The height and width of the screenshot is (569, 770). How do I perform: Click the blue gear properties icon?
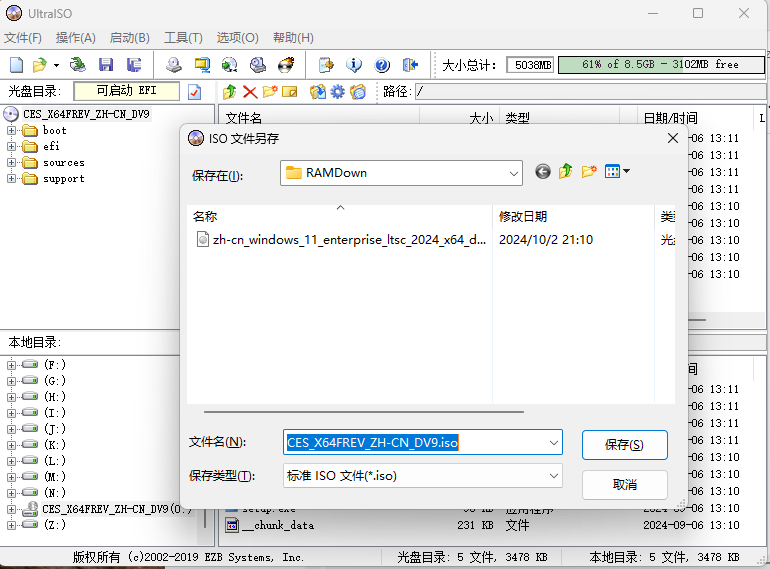(337, 91)
